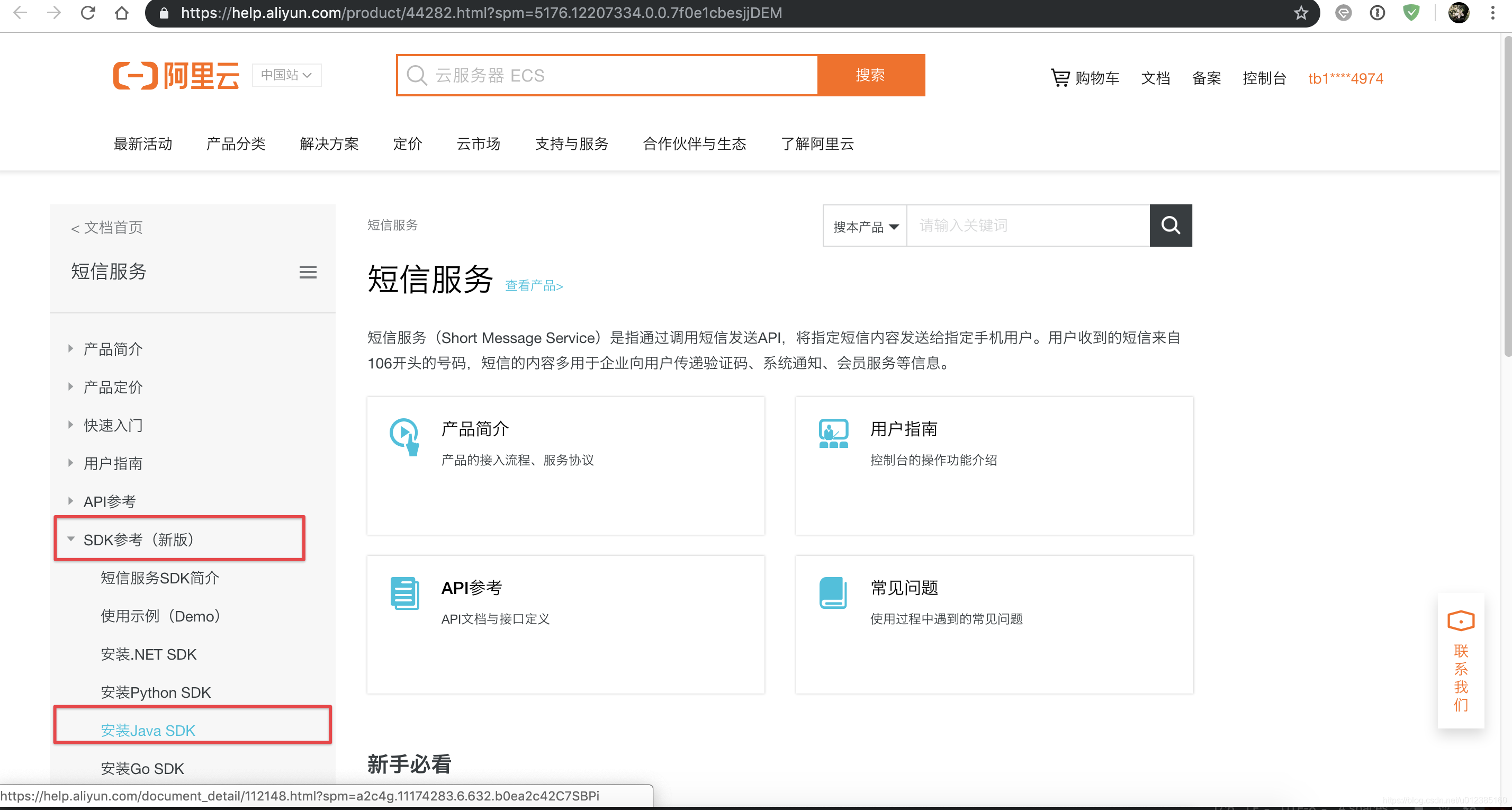Open the 支持与服务 nav menu
The image size is (1512, 810).
[x=571, y=144]
